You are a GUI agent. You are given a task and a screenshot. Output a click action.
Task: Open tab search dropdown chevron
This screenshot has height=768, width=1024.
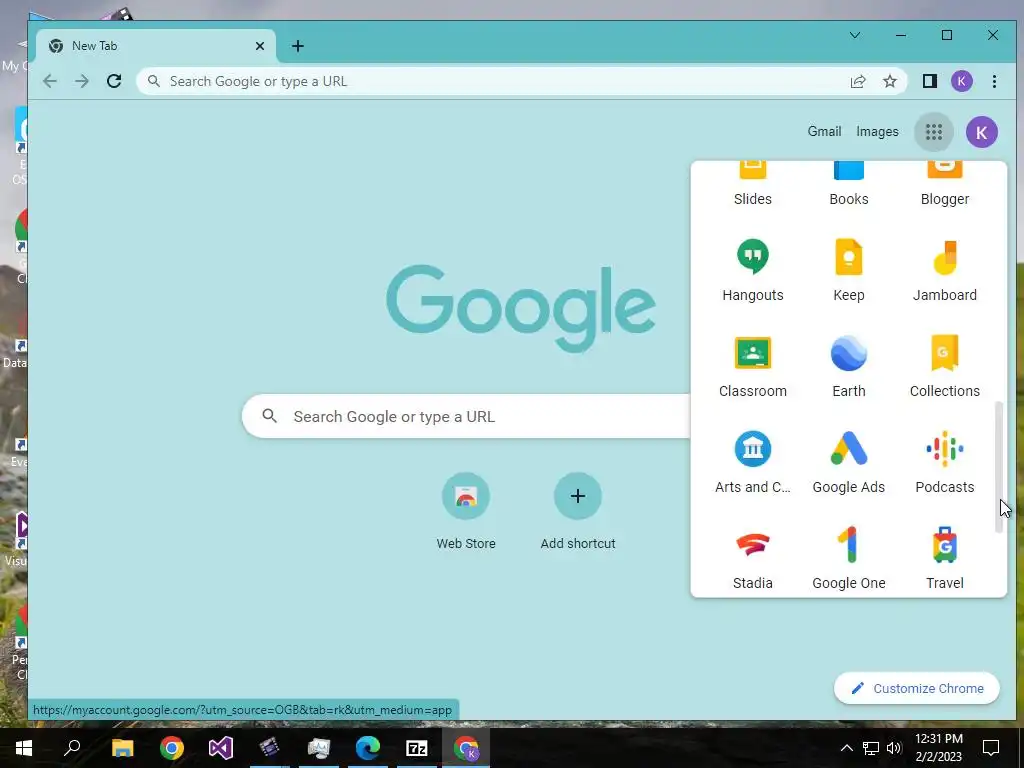coord(854,35)
